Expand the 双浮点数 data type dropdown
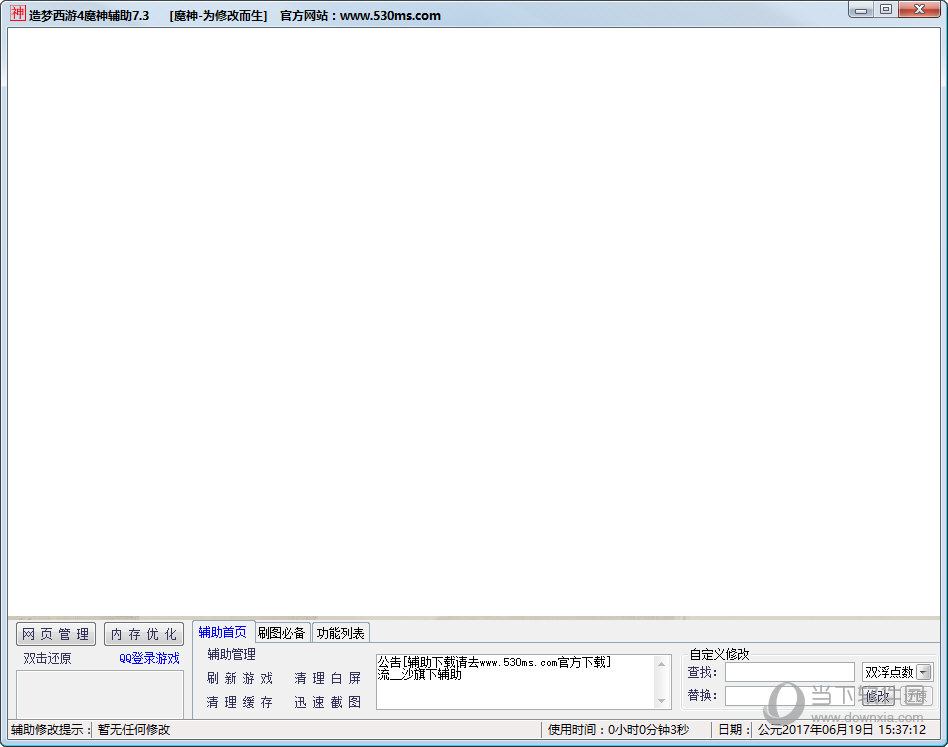Viewport: 948px width, 747px height. tap(923, 672)
